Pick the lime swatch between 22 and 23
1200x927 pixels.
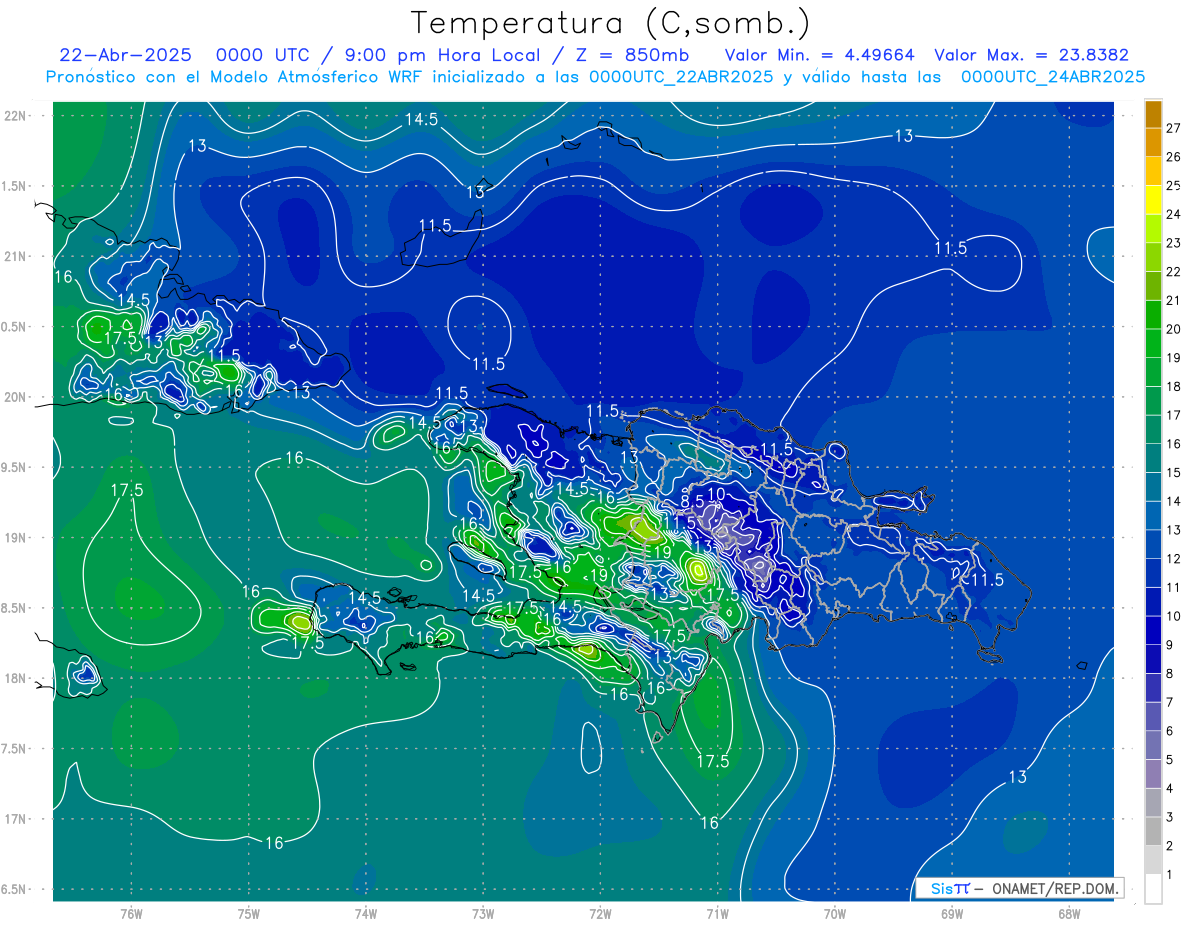point(1153,257)
